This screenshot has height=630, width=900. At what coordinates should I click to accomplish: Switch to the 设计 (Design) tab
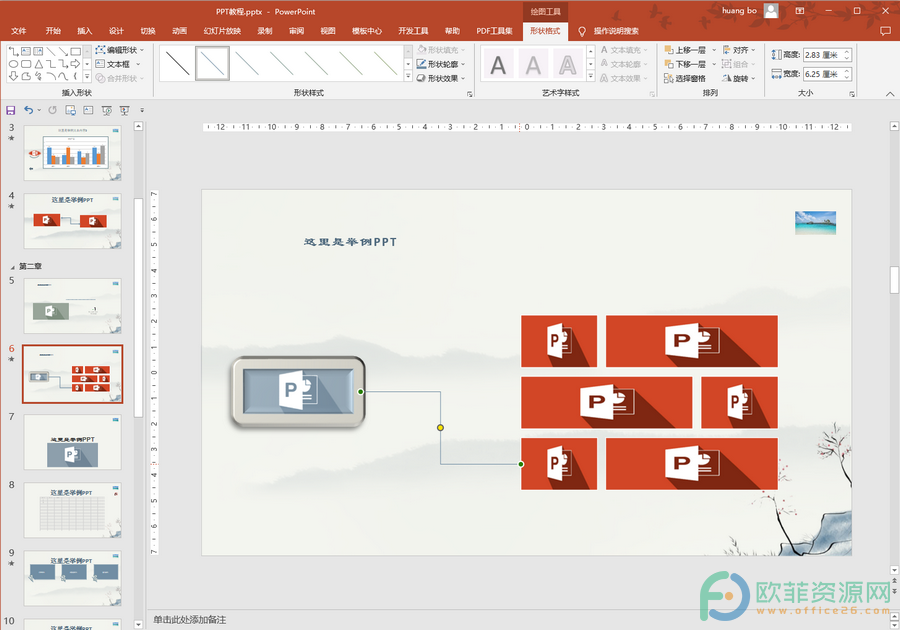click(x=116, y=31)
